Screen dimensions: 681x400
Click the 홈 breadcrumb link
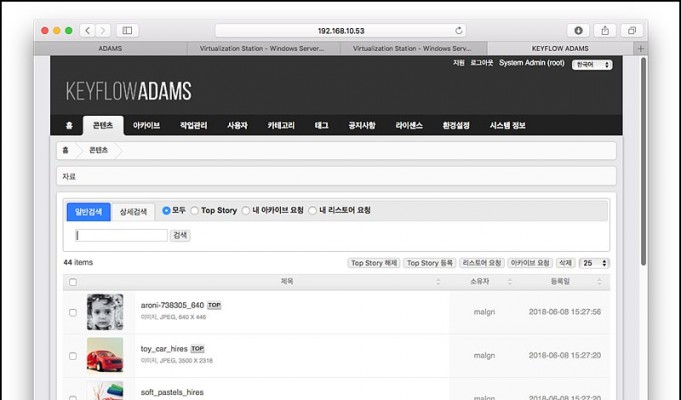[66, 150]
